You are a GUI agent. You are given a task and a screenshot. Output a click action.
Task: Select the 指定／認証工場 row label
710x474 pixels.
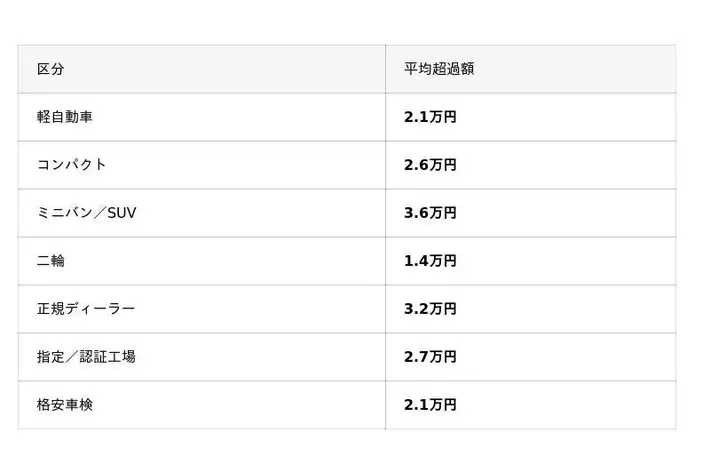tap(86, 357)
